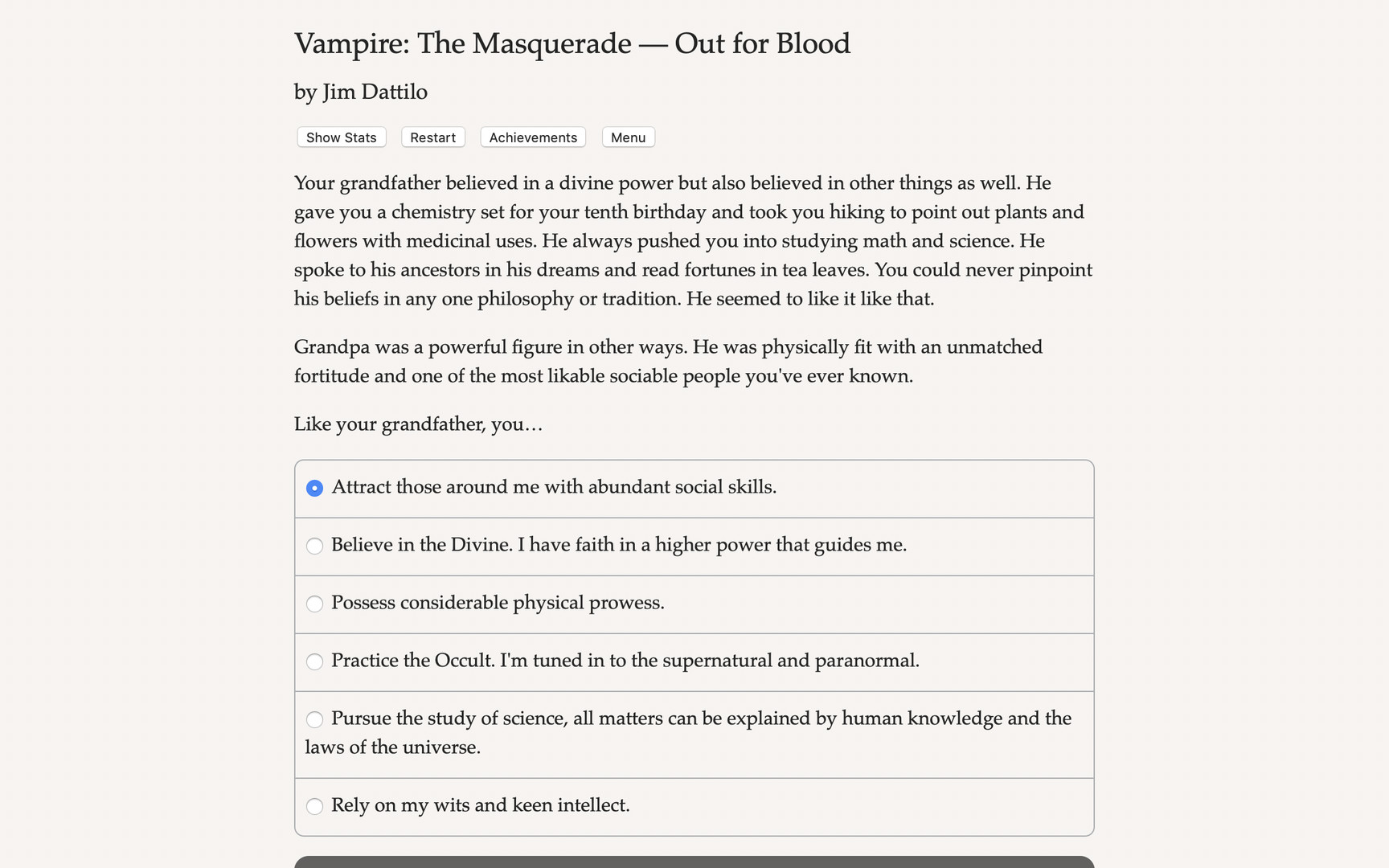1389x868 pixels.
Task: Pick the "Practice the Occult" option
Action: click(625, 661)
